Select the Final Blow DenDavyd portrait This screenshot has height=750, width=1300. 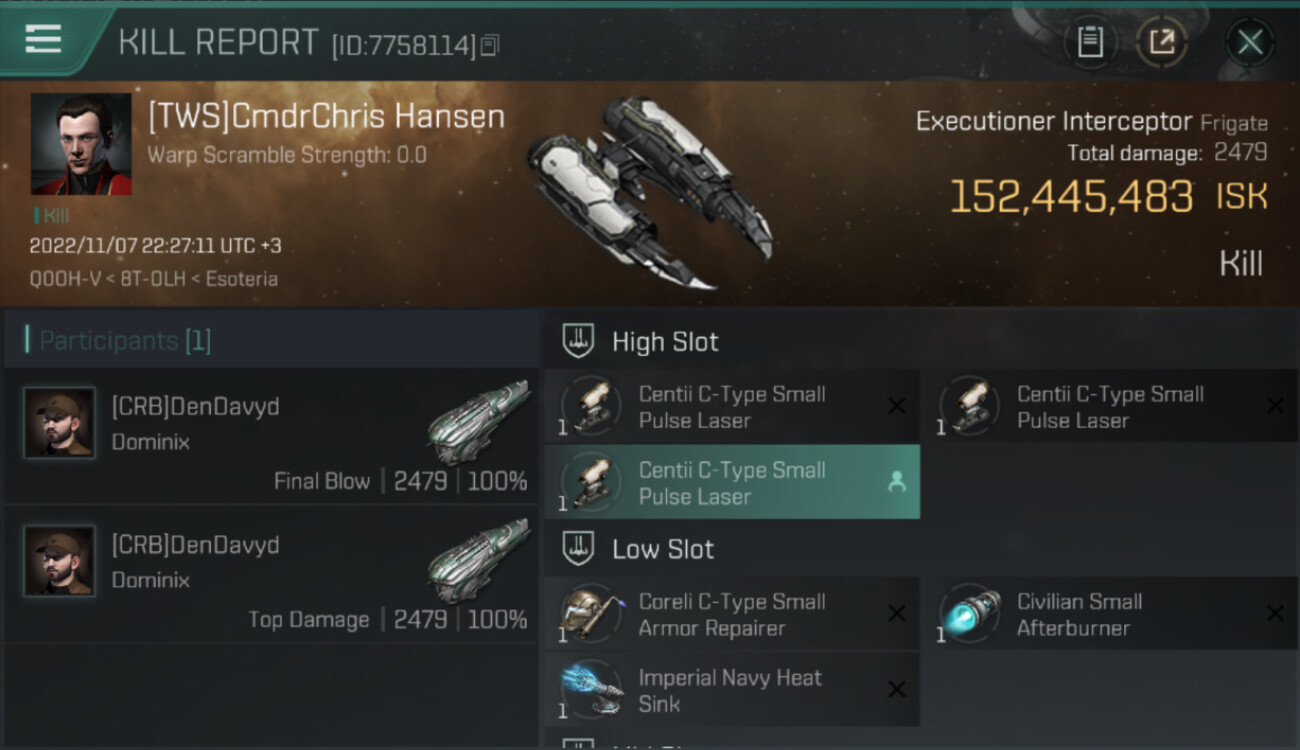(x=60, y=423)
